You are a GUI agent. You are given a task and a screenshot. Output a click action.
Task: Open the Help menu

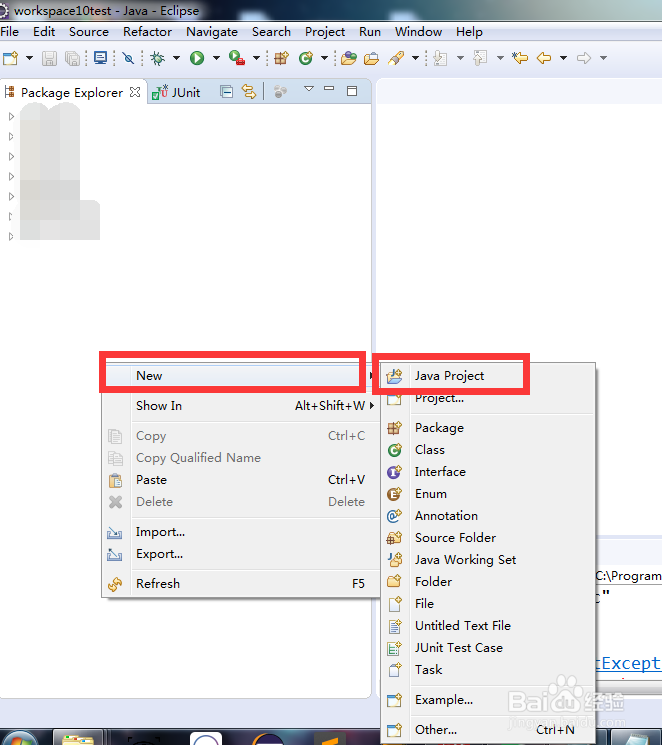(x=469, y=32)
